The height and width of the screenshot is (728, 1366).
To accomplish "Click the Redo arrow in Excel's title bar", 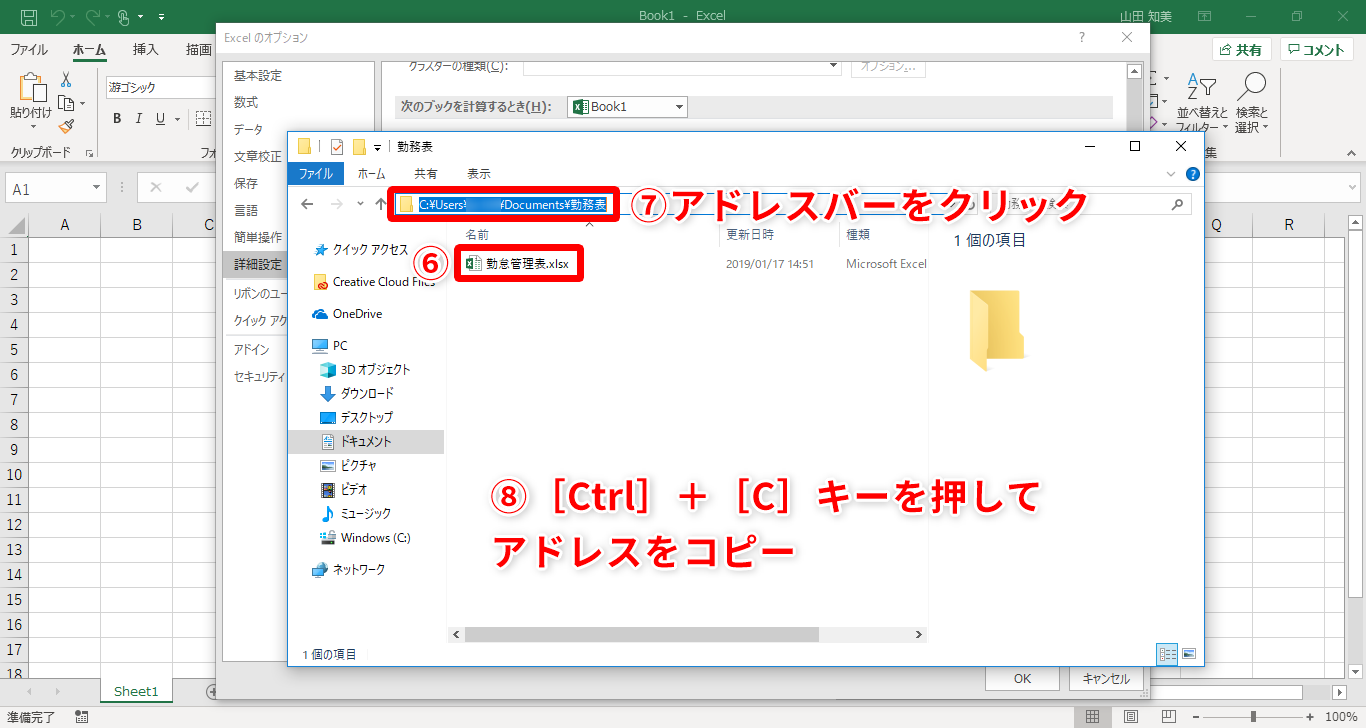I will pyautogui.click(x=92, y=17).
